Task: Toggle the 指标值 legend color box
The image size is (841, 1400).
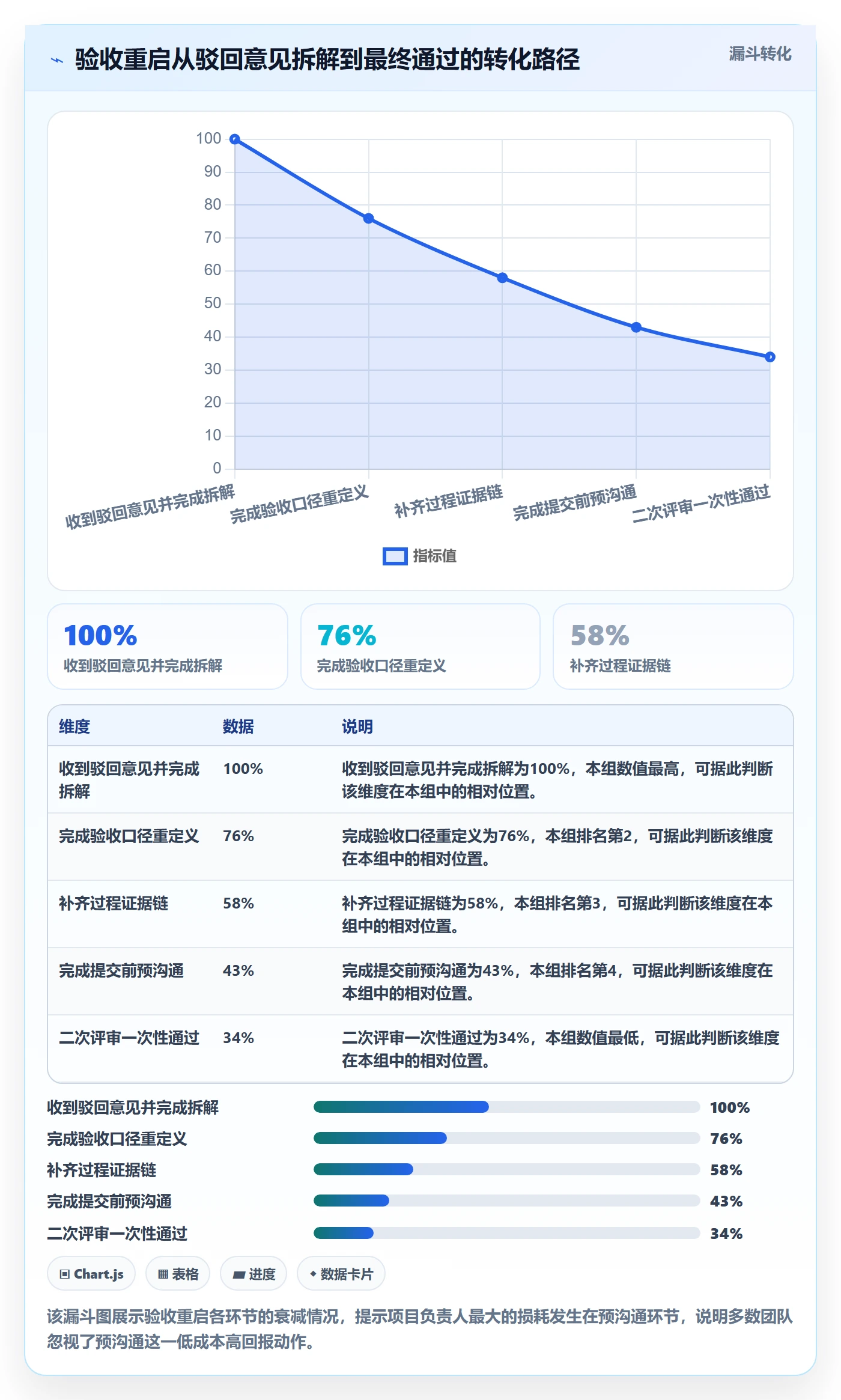Action: click(x=395, y=556)
